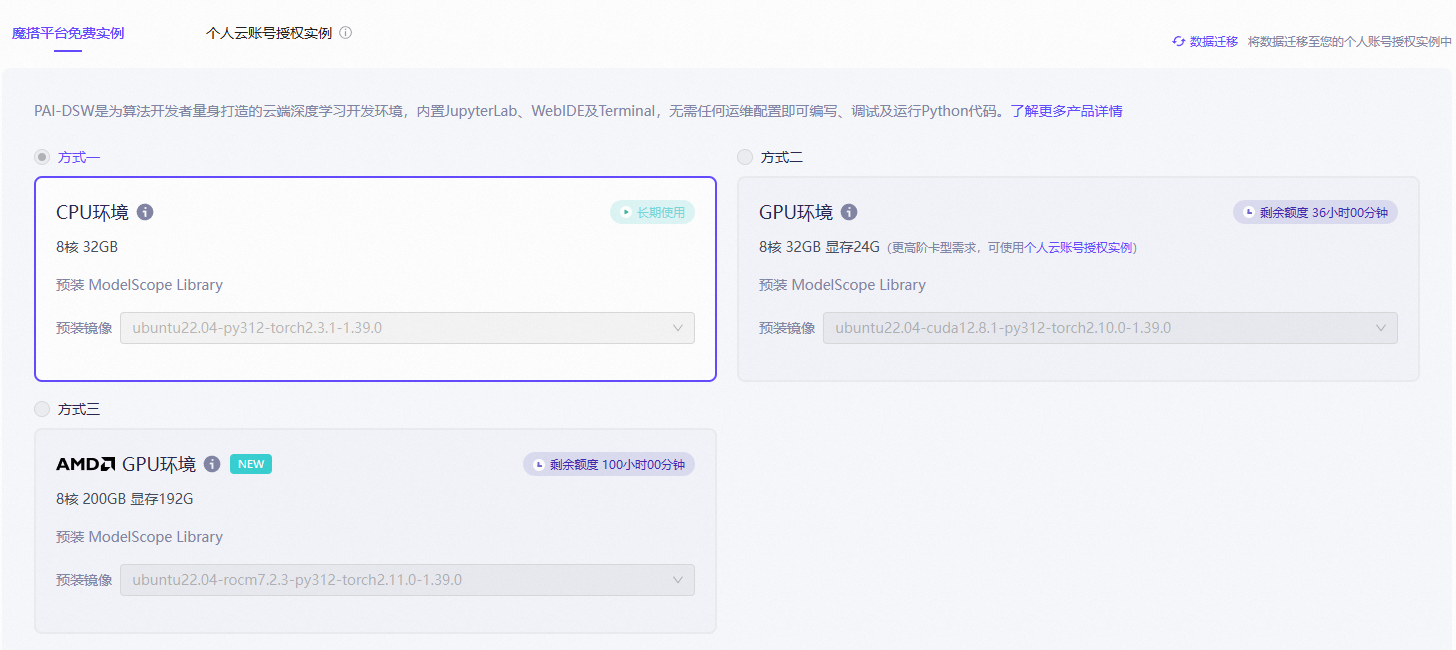Select the 方式三 radio button
The height and width of the screenshot is (650, 1456).
42,409
